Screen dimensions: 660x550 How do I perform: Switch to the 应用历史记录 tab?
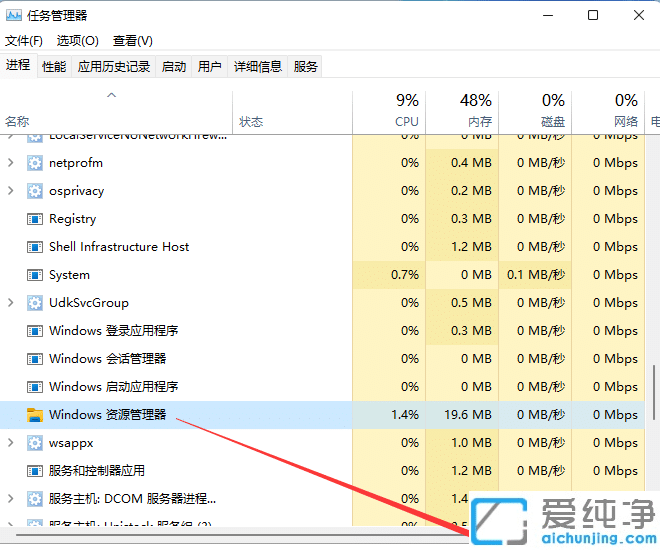point(114,66)
